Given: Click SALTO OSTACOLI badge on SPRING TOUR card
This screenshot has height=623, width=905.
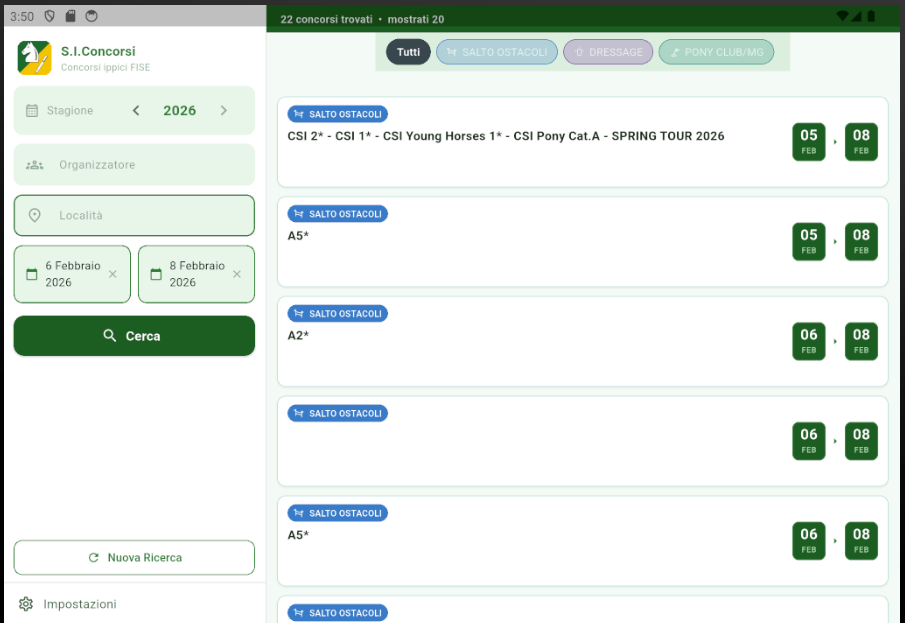Looking at the screenshot, I should pyautogui.click(x=338, y=114).
